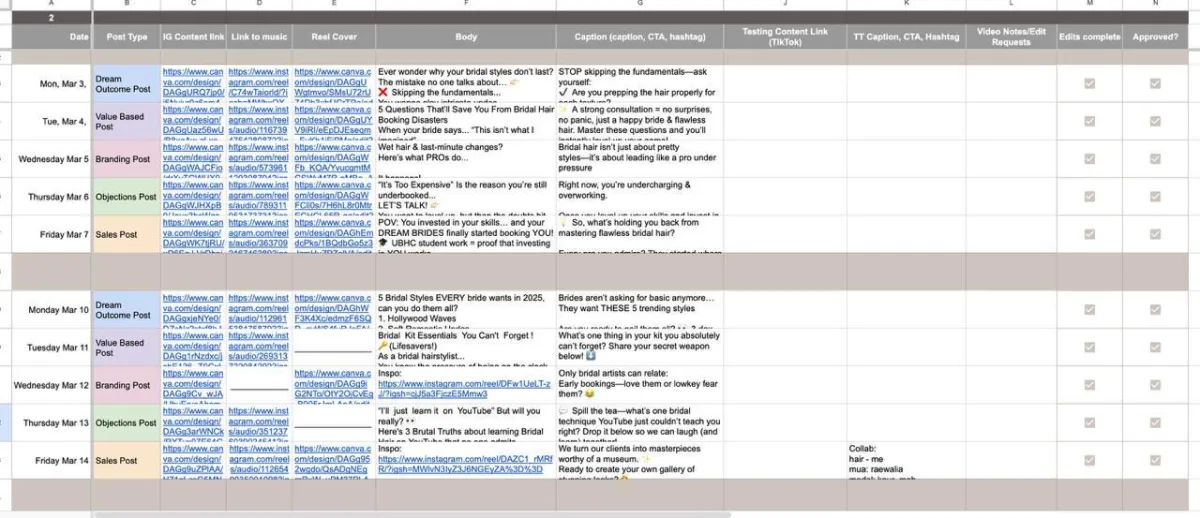Open IG Content link for Tuesday Mar 11
The width and height of the screenshot is (1200, 518).
point(193,347)
